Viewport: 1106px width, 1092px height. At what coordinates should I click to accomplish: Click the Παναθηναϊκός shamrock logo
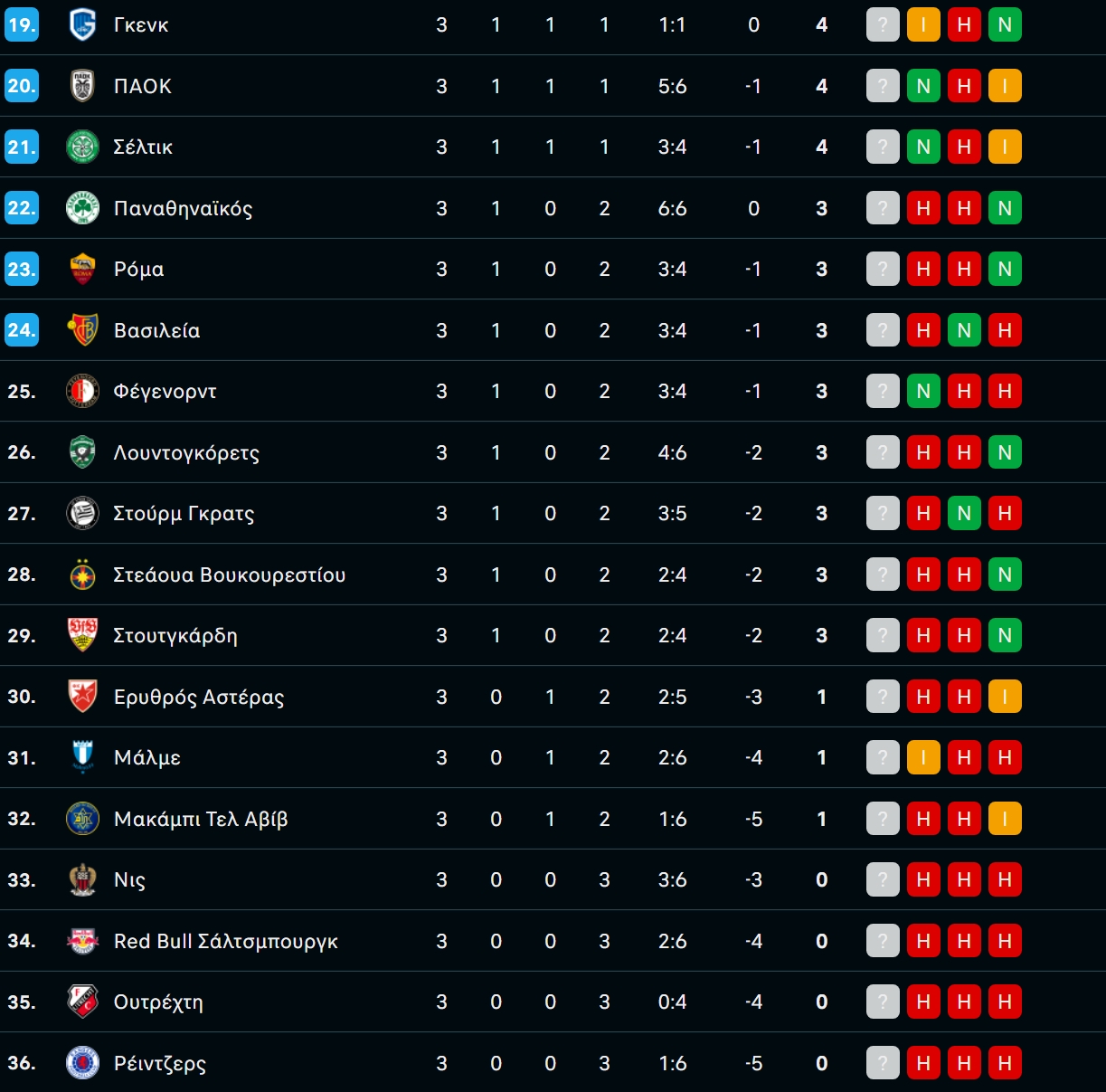point(82,208)
